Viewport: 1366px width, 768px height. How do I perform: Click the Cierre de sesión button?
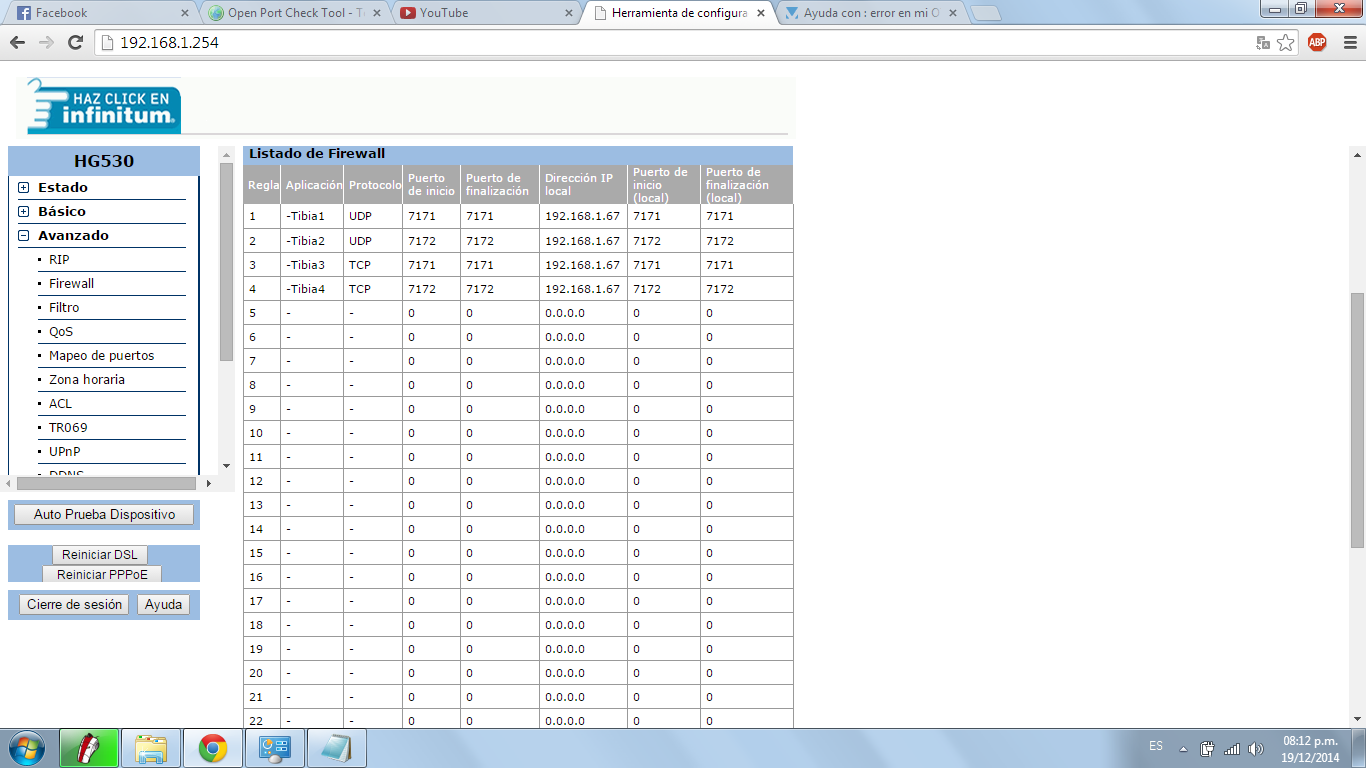[x=74, y=604]
